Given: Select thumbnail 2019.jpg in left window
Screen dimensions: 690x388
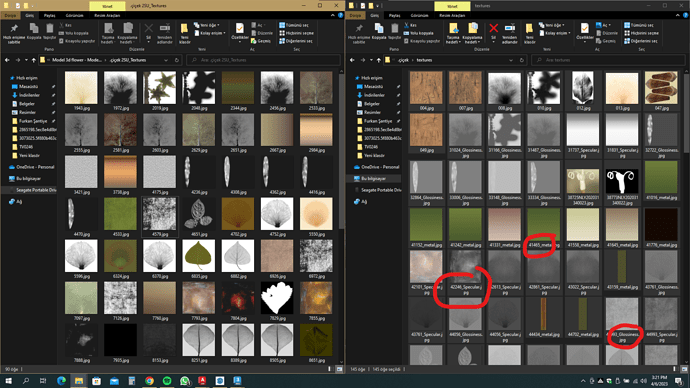Looking at the screenshot, I should tap(160, 91).
